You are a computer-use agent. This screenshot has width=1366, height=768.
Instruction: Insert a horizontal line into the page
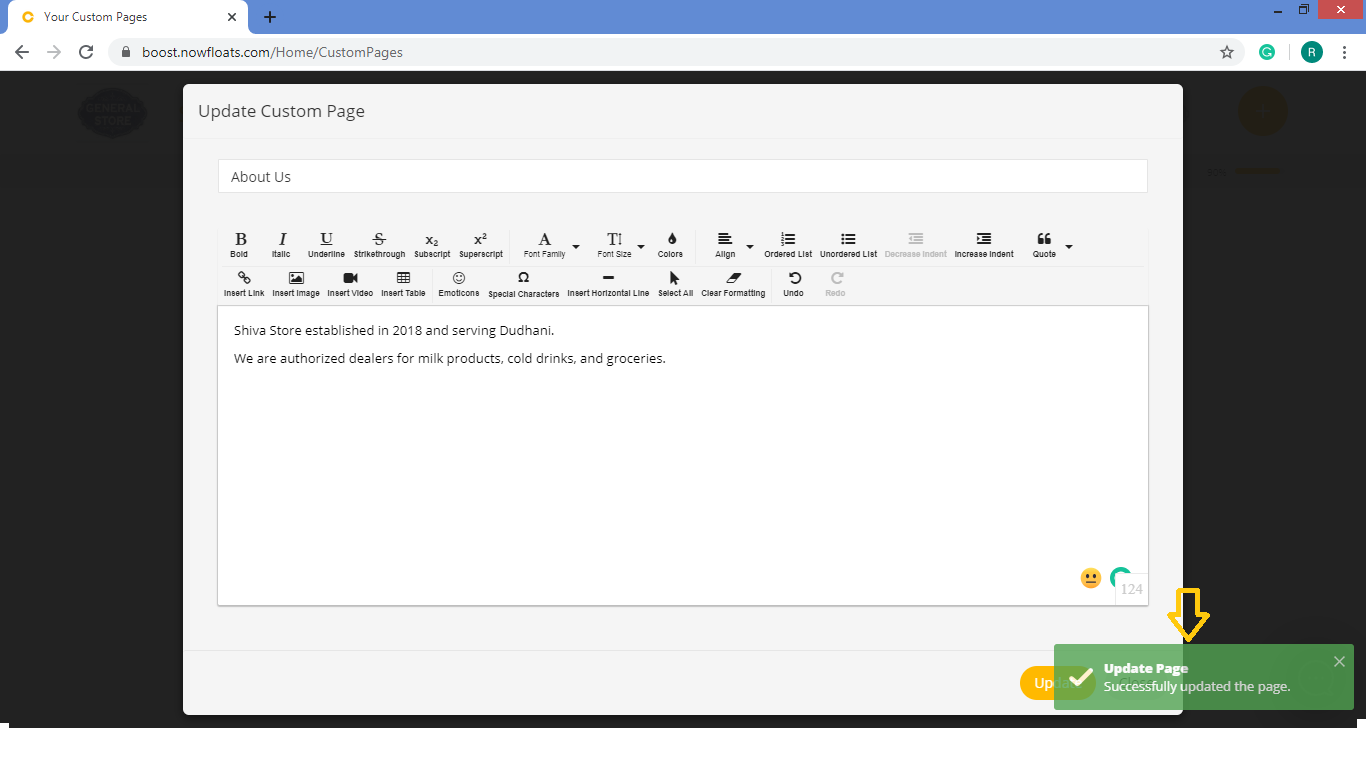[x=607, y=283]
